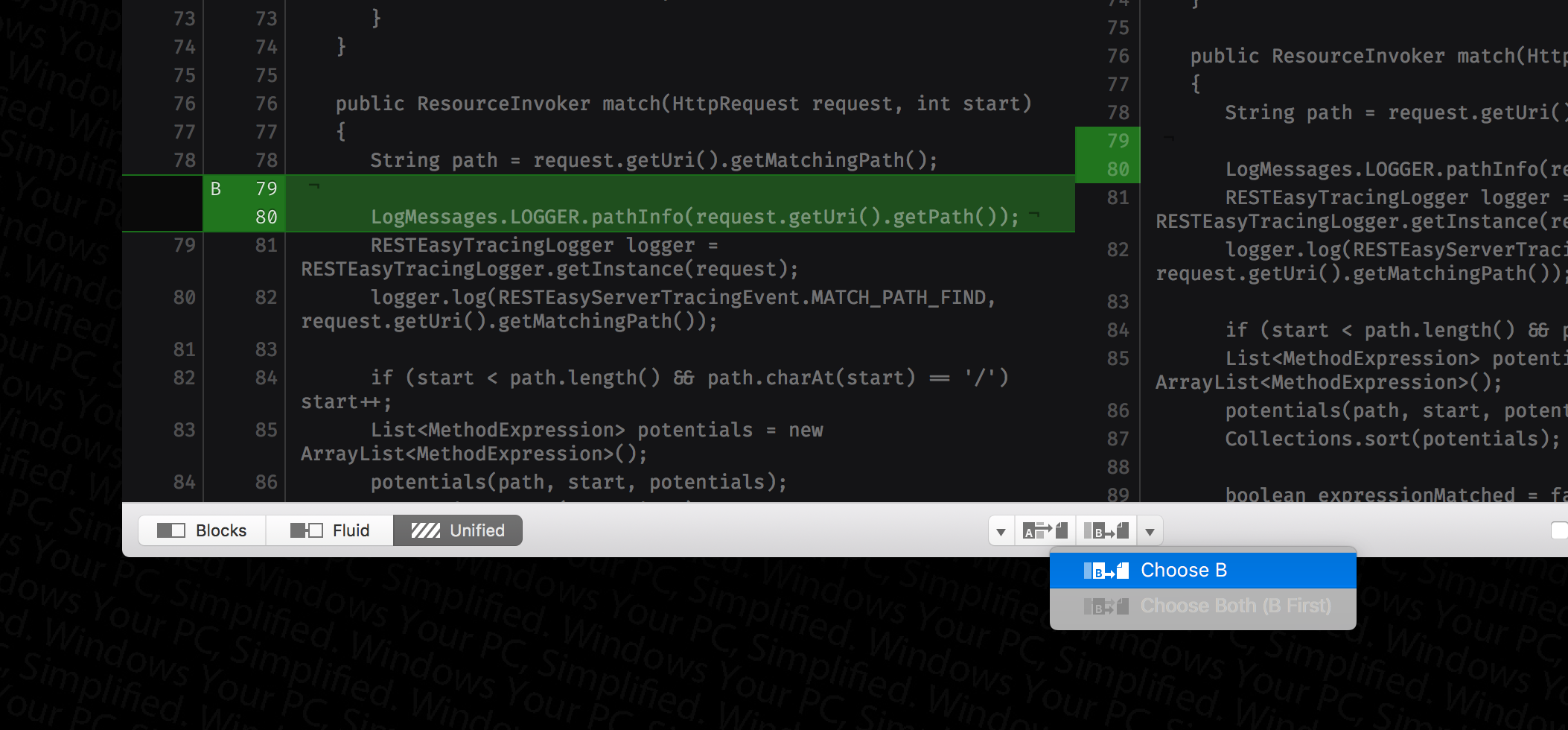Click 'String path = request.getUri().getMatchingPath();' line
The height and width of the screenshot is (730, 1568).
click(654, 160)
